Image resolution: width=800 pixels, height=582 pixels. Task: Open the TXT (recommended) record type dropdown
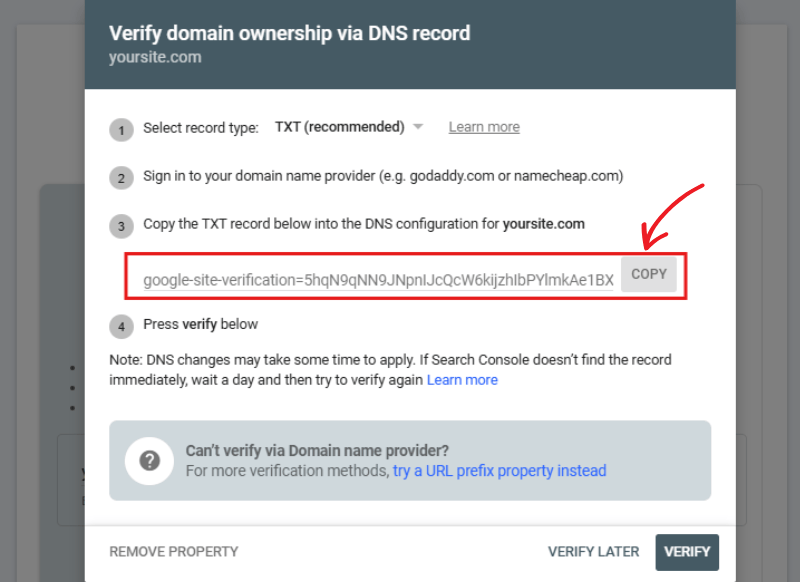tap(340, 127)
